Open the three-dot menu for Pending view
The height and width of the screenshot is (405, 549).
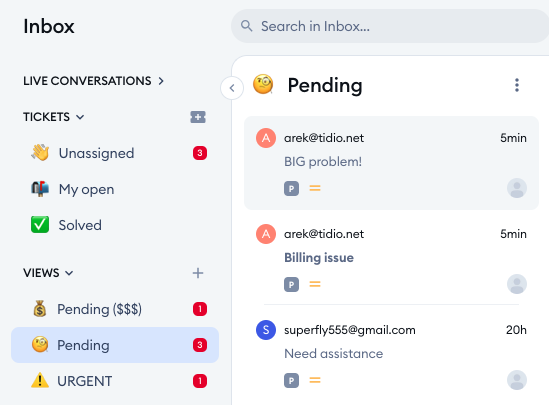point(517,85)
